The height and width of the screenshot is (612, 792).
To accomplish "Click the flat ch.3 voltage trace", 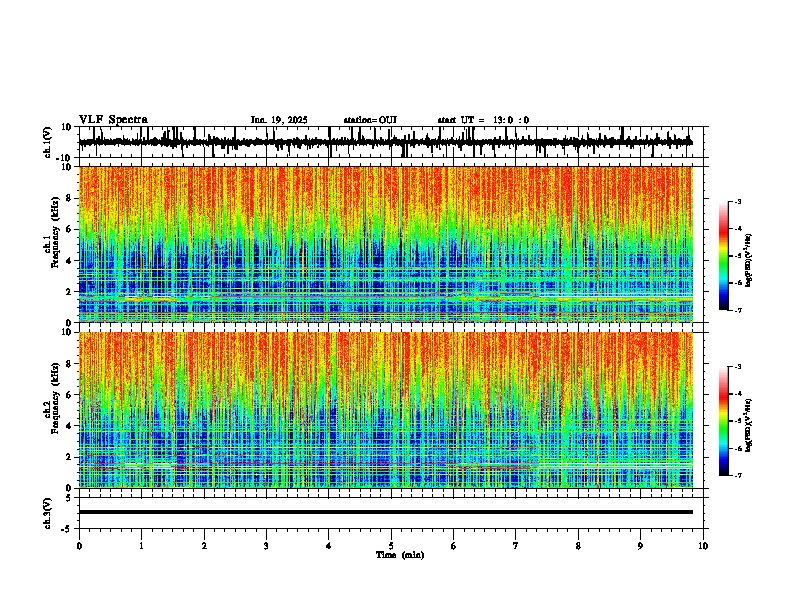I will [385, 512].
